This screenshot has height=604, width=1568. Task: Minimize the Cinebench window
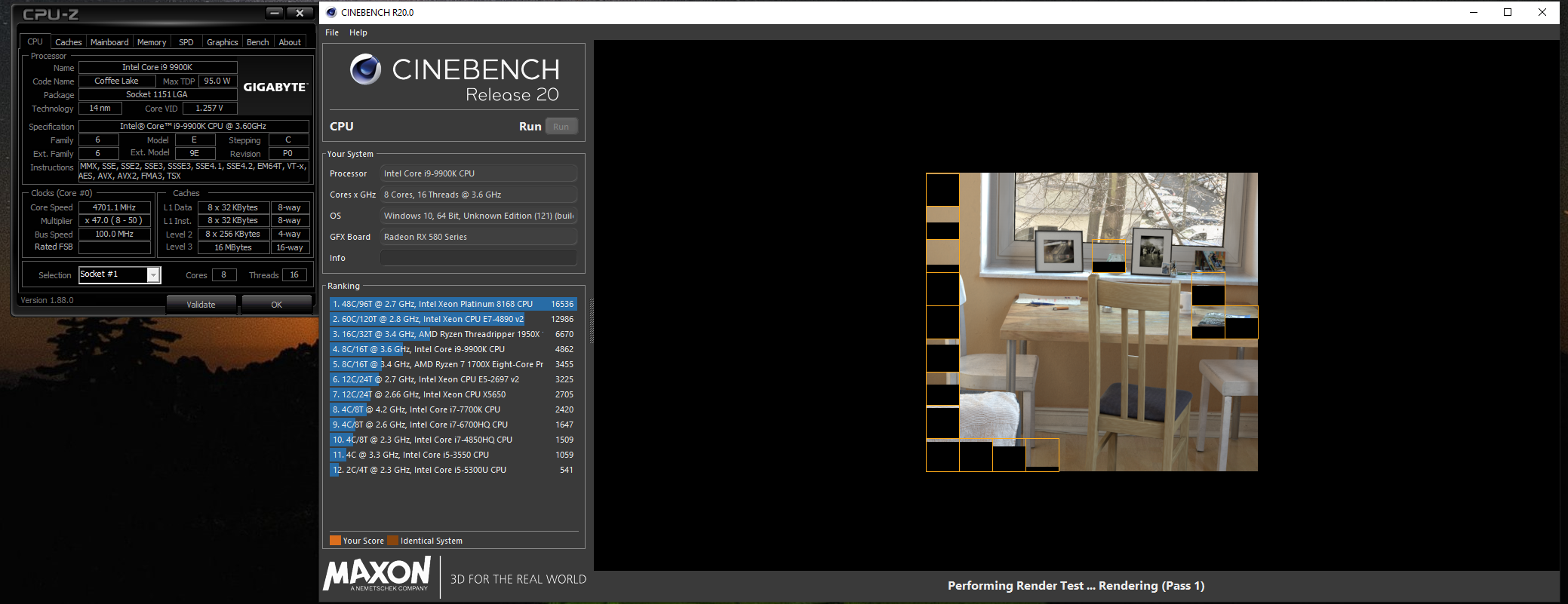(x=1473, y=12)
